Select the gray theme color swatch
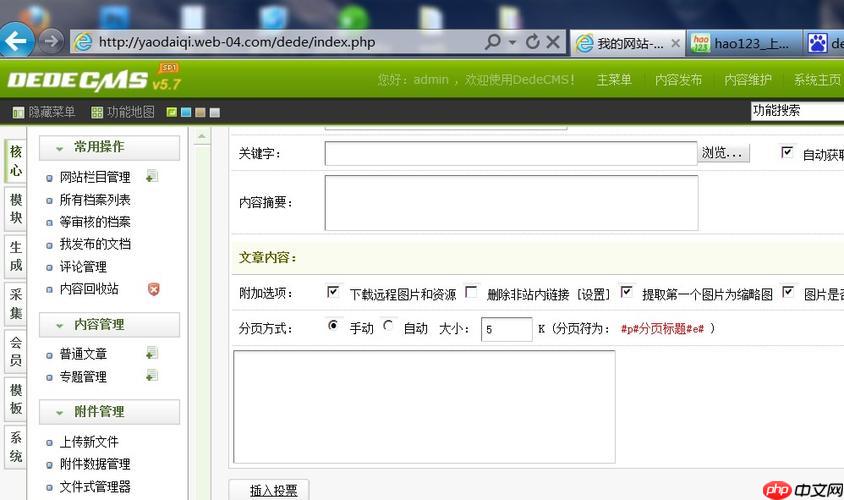 (x=215, y=112)
